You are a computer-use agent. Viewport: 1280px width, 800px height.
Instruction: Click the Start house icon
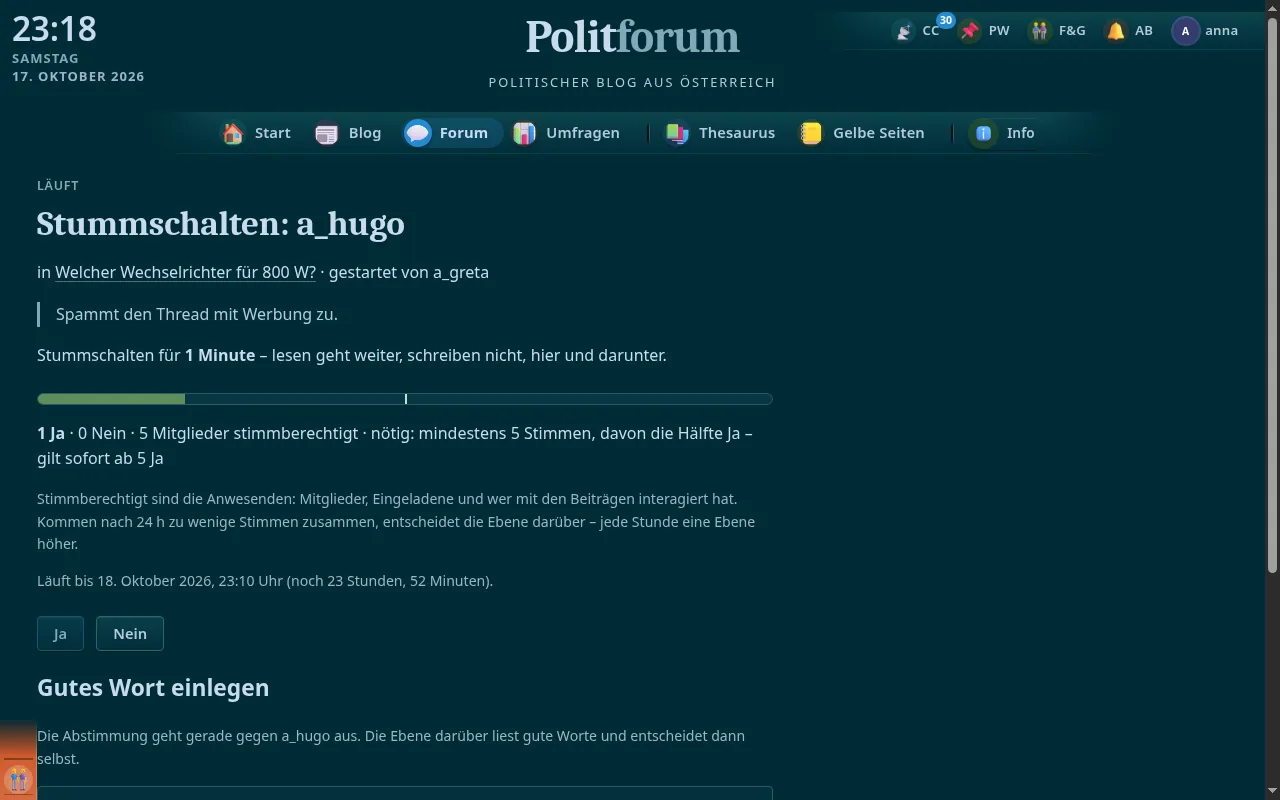(233, 133)
